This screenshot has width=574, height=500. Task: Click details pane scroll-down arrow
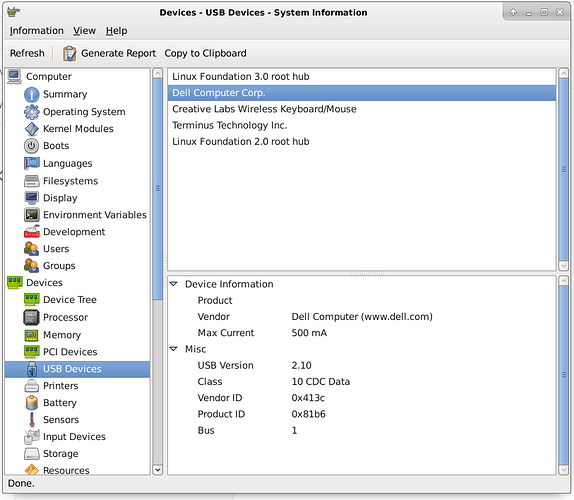pyautogui.click(x=564, y=470)
